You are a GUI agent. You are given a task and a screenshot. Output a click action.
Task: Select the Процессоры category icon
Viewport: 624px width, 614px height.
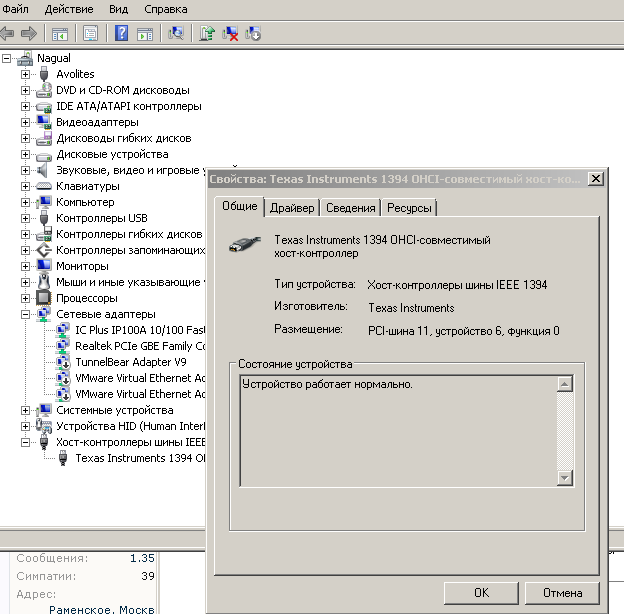click(x=44, y=298)
